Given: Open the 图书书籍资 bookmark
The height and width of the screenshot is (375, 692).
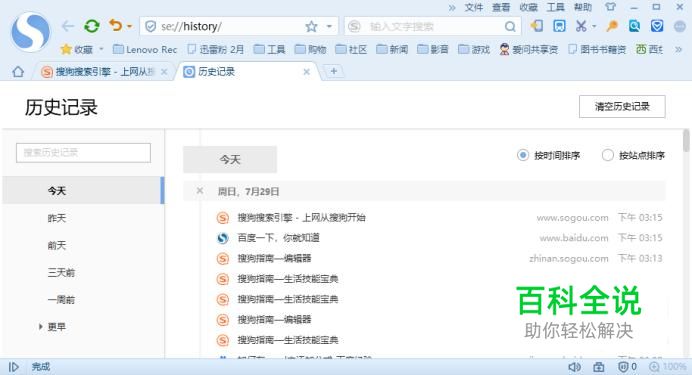Looking at the screenshot, I should [597, 49].
